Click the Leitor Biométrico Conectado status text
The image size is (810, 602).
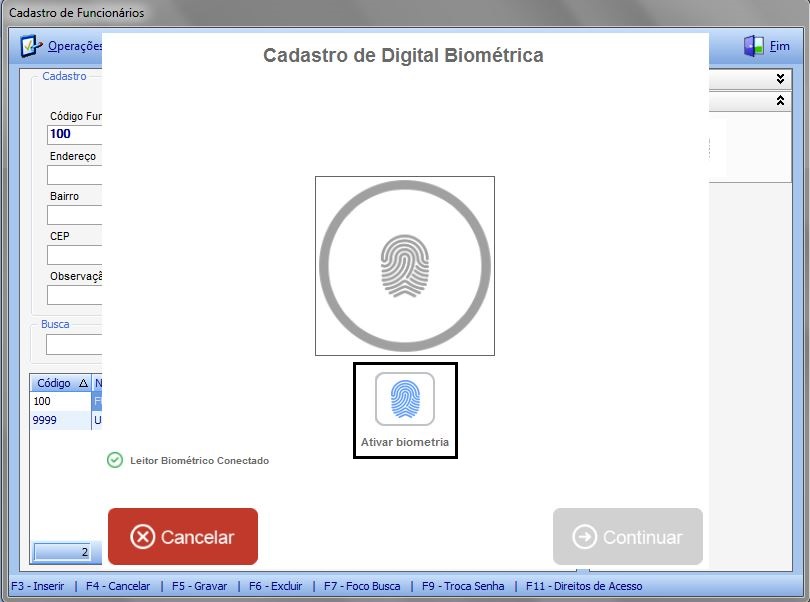click(199, 460)
